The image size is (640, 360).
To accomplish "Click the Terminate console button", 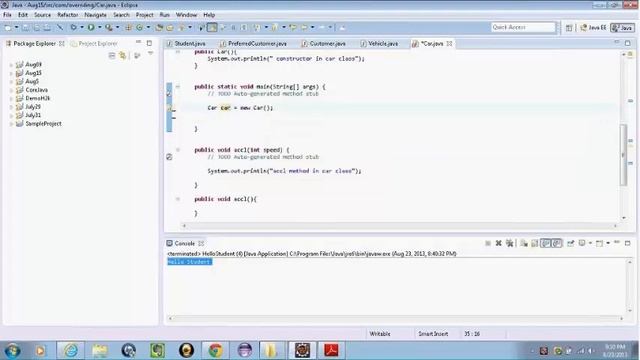I will (x=488, y=243).
